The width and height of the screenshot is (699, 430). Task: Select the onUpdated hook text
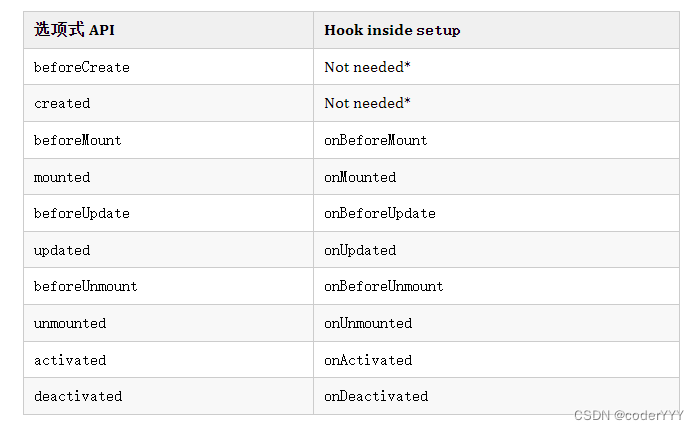pos(360,250)
